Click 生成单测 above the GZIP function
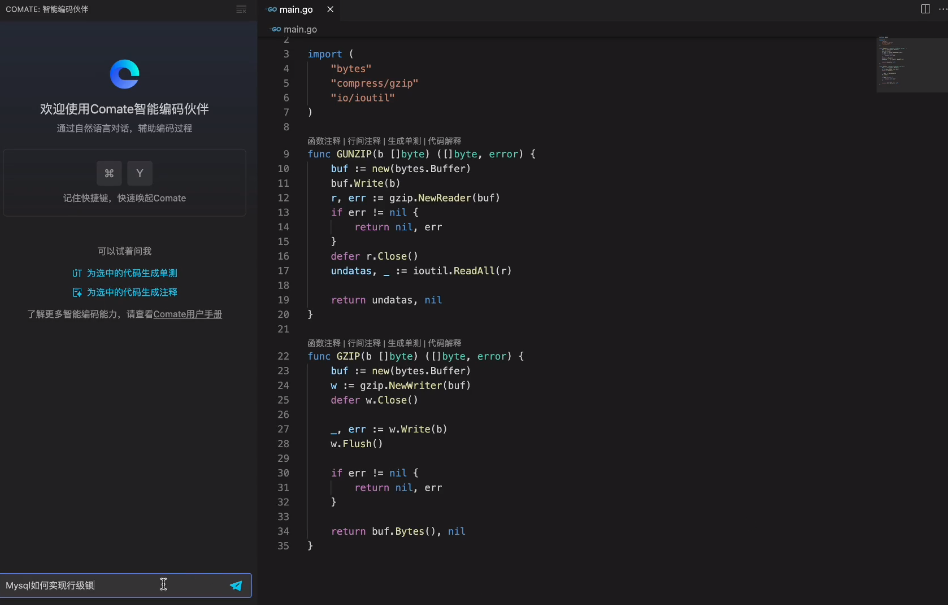948x605 pixels. coord(404,343)
